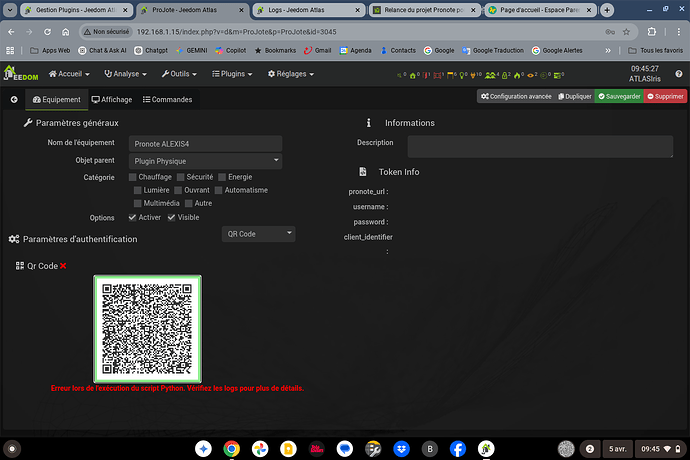Open the Objet parent dropdown

click(206, 161)
